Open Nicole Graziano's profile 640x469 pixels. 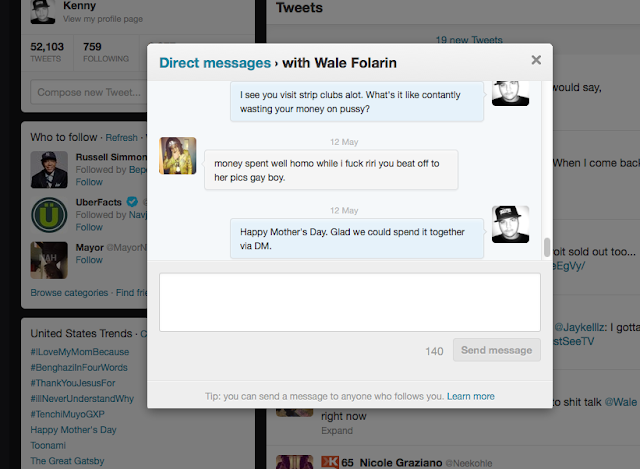pyautogui.click(x=401, y=462)
